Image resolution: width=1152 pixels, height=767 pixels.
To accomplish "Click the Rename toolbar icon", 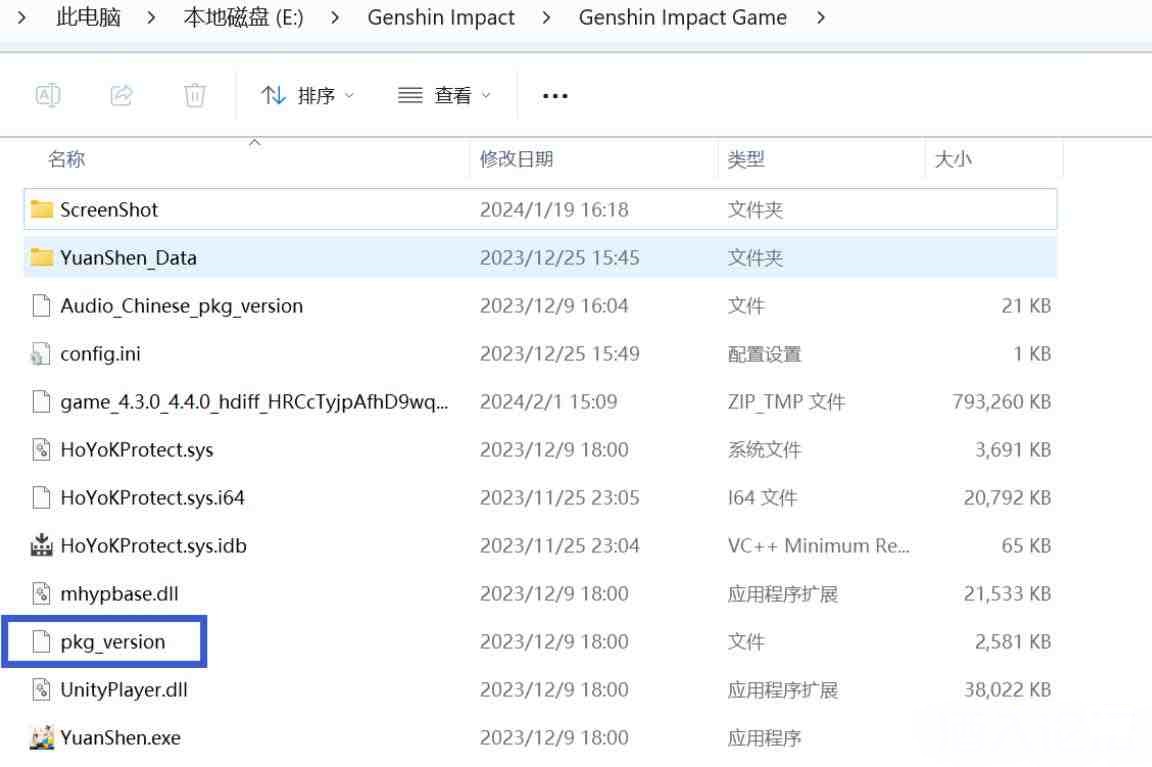I will pos(48,96).
